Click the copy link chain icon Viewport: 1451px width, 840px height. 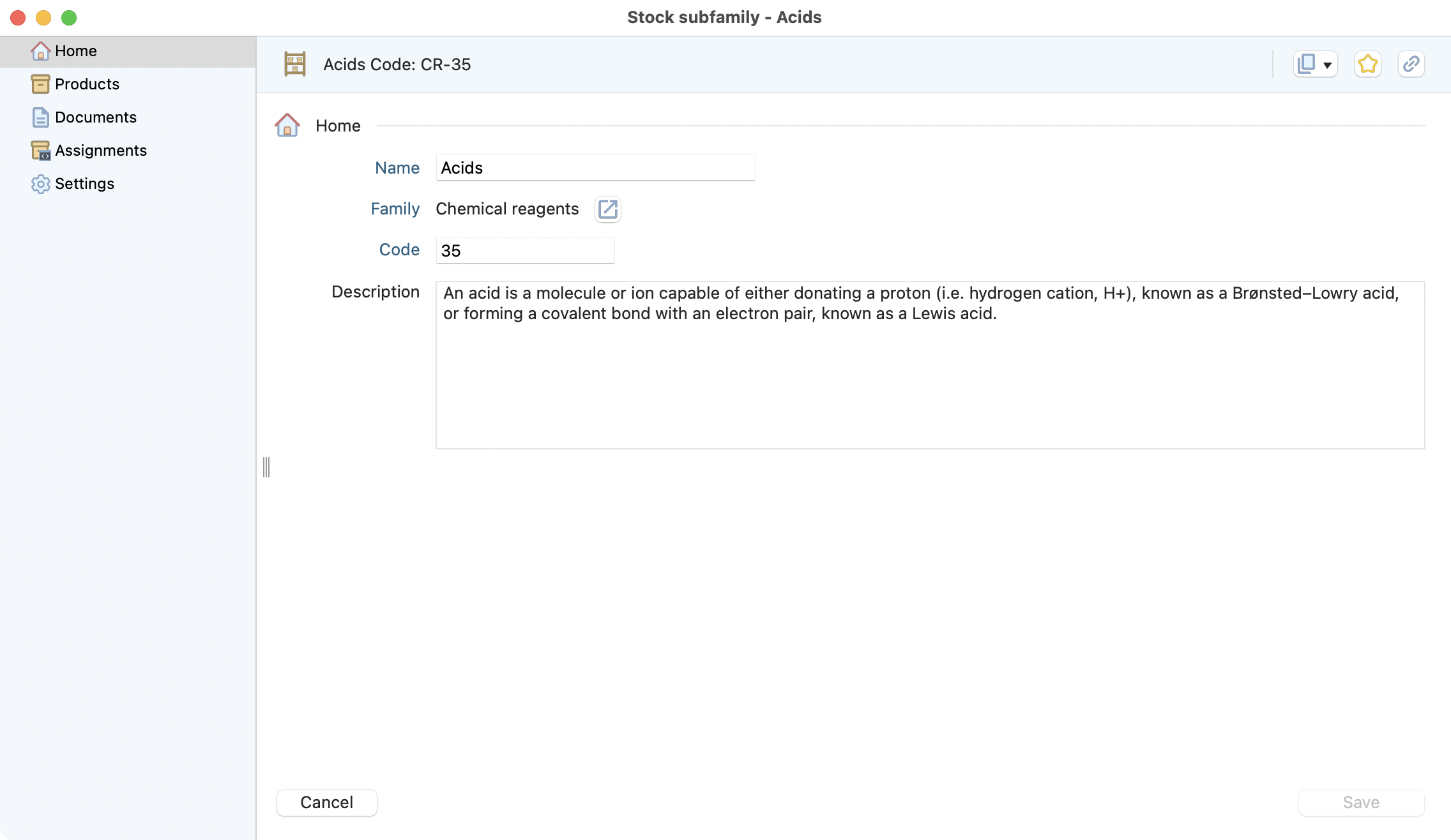1411,64
